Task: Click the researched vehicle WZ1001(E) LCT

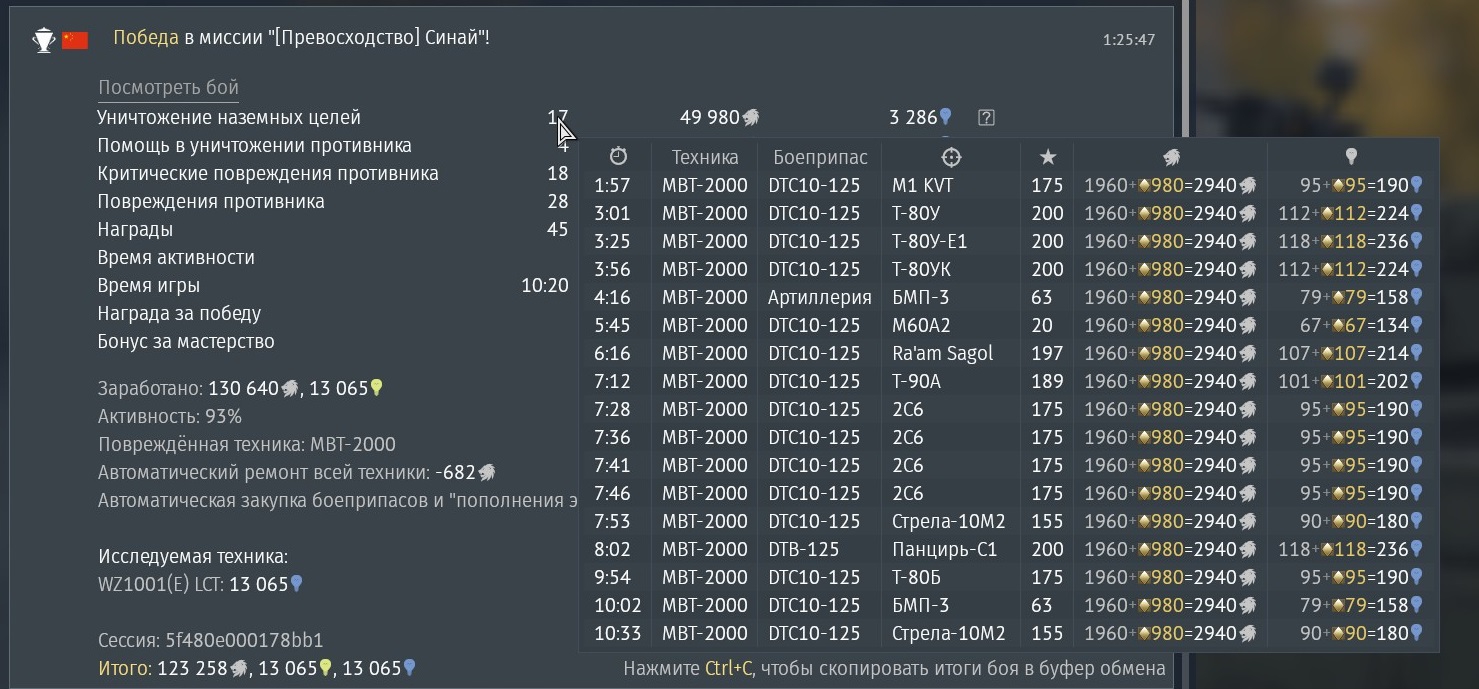Action: pos(159,584)
